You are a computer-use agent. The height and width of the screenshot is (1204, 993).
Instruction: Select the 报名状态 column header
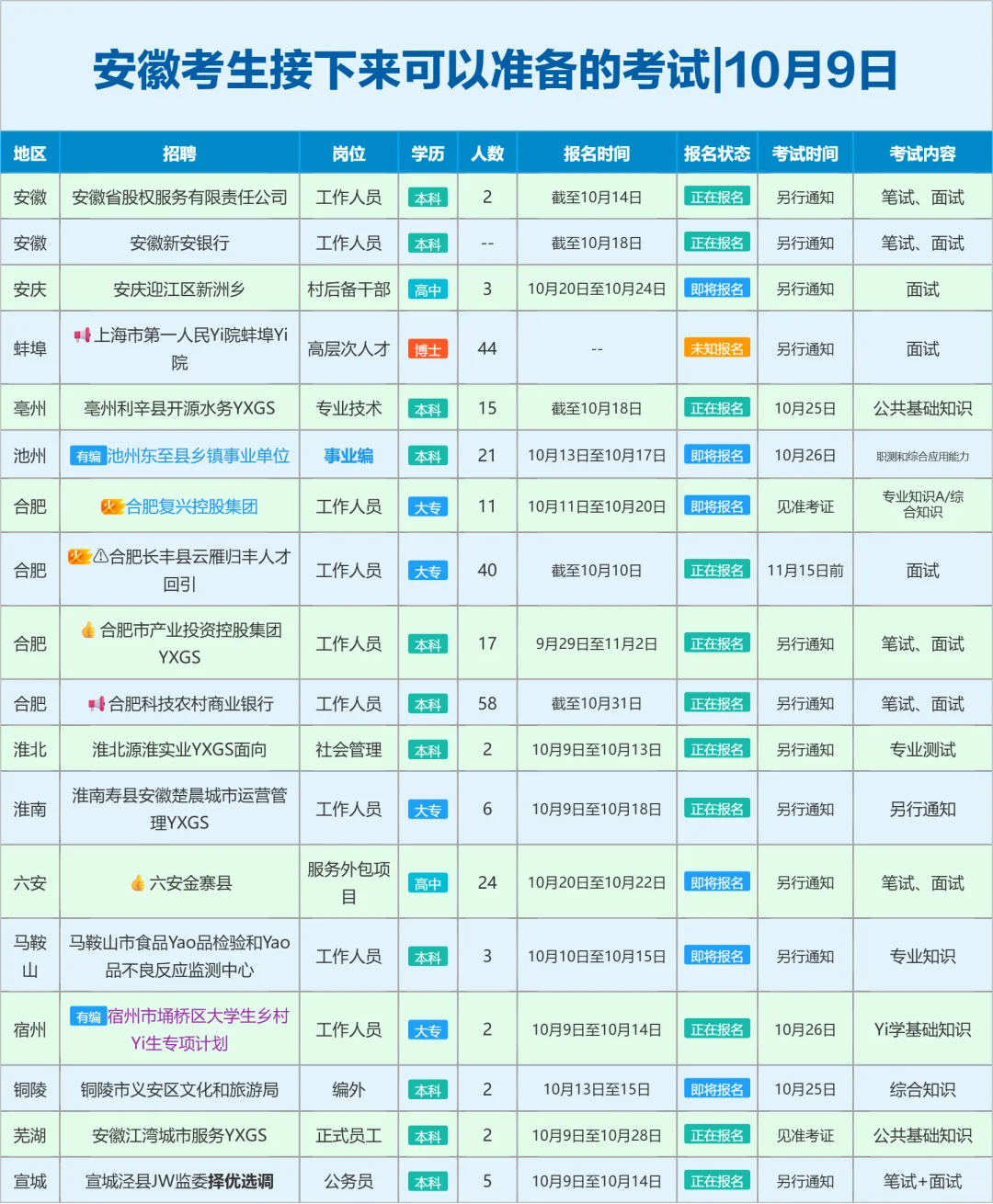coord(716,153)
